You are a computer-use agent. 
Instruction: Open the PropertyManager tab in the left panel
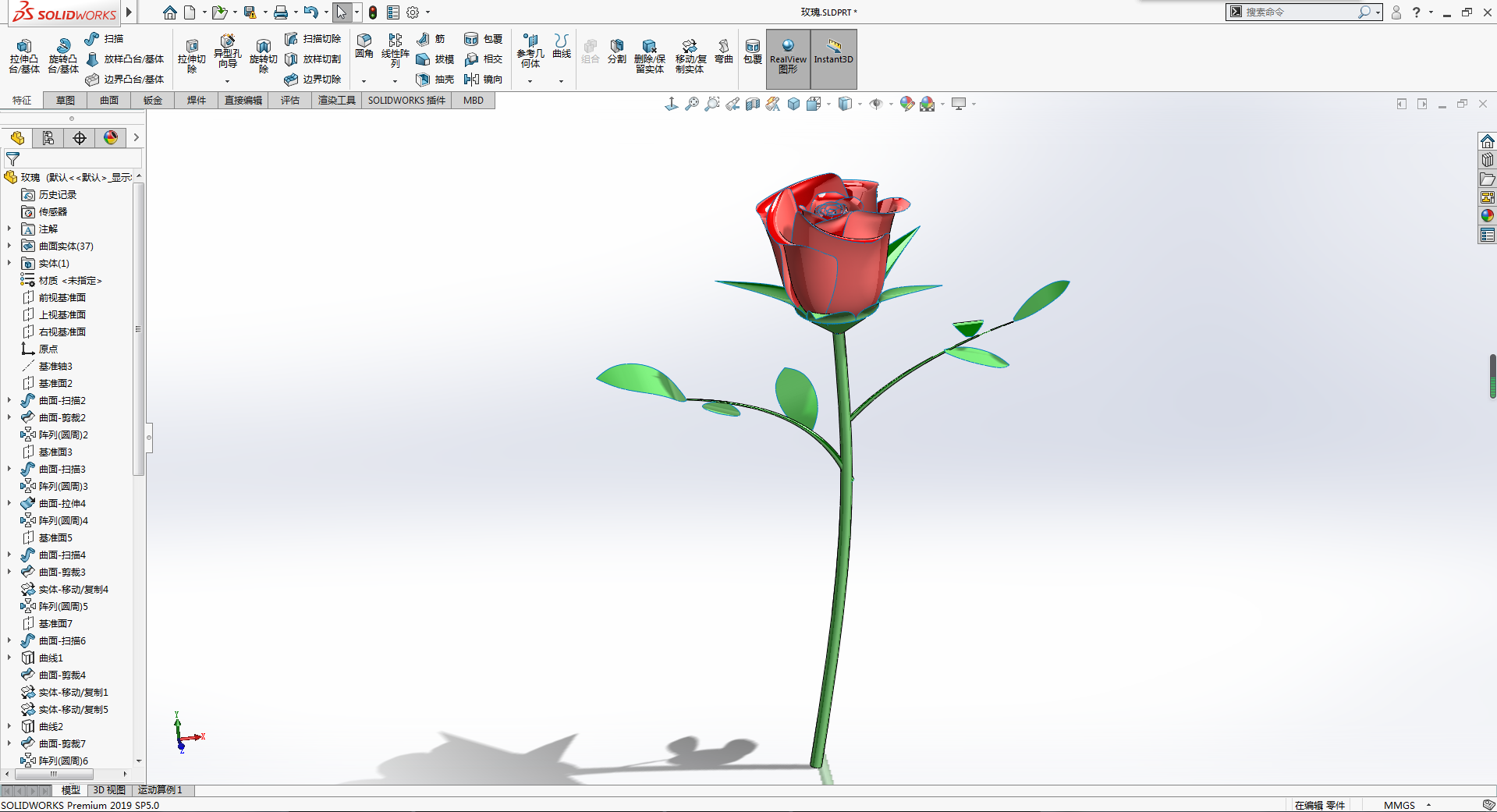(x=48, y=138)
